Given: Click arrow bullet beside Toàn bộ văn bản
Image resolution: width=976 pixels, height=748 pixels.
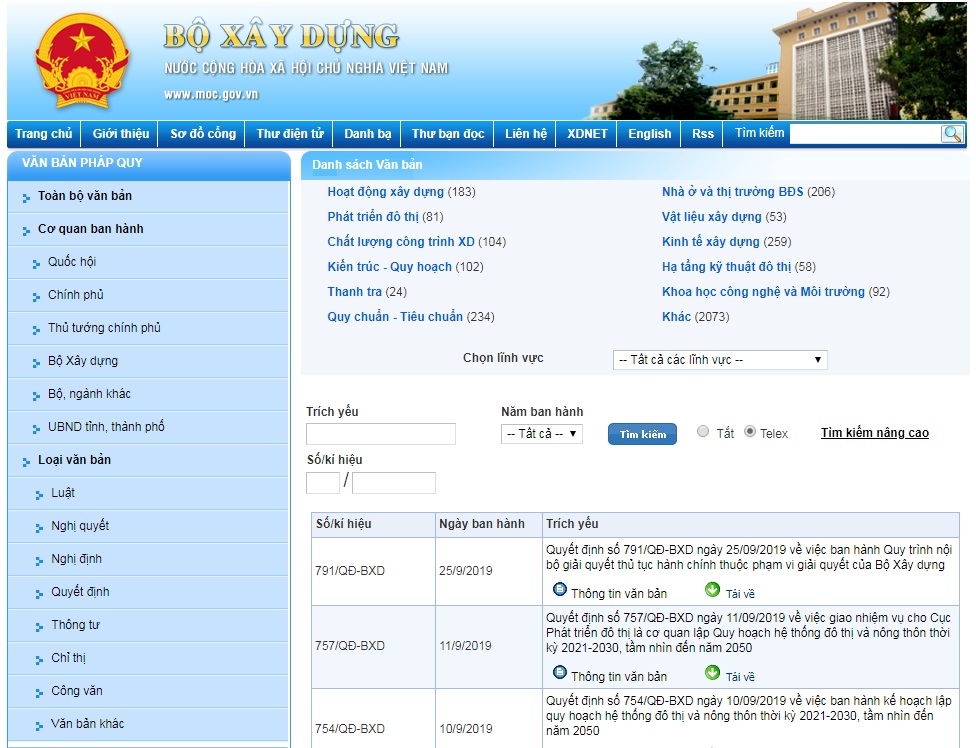Looking at the screenshot, I should coord(25,197).
